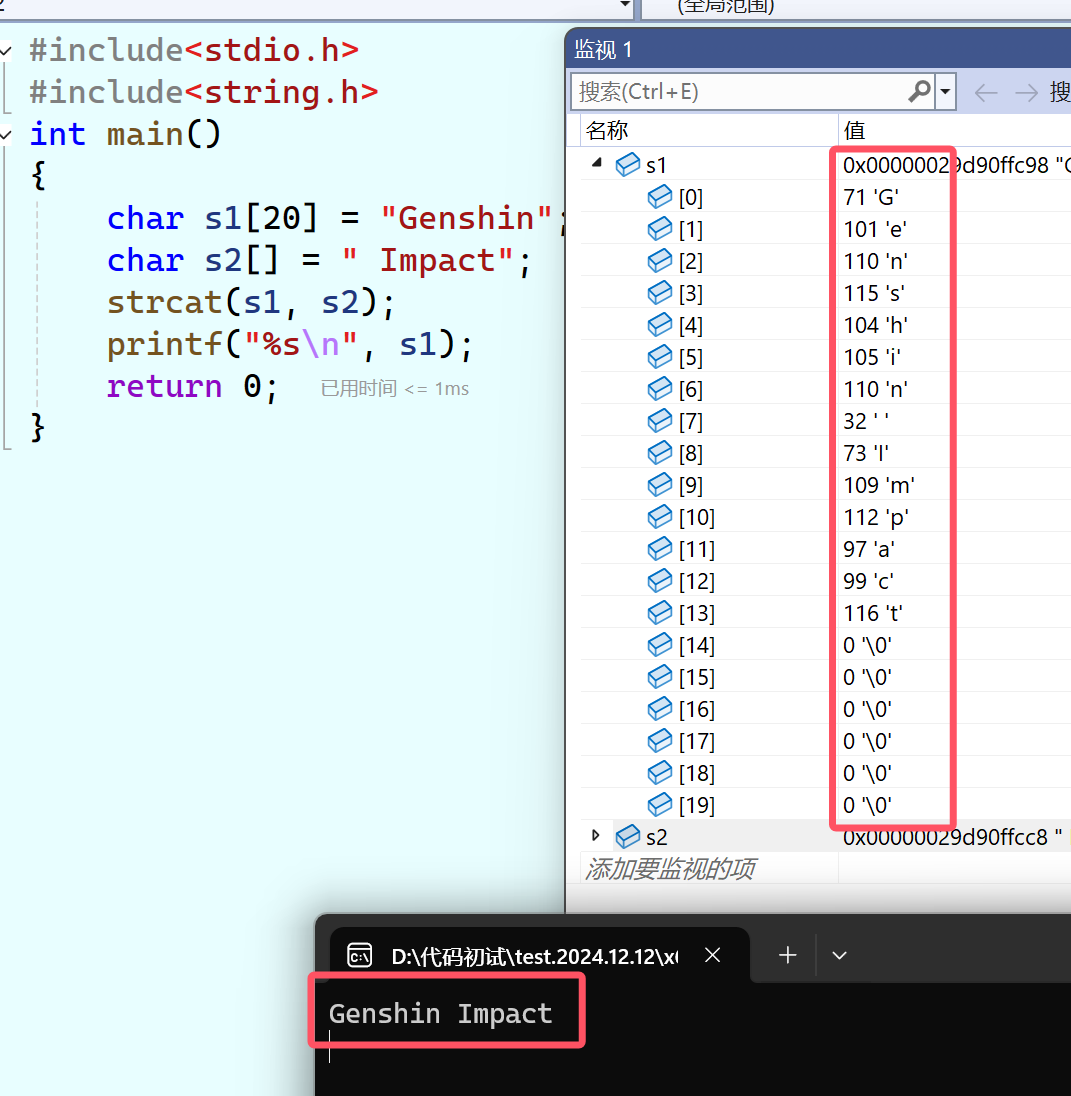The image size is (1071, 1096).
Task: Select value 104 'h' in Watch list
Action: pos(876,325)
